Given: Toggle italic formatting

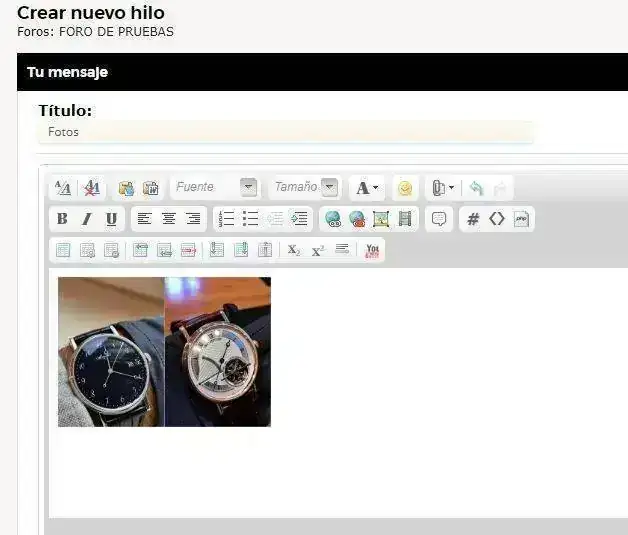Looking at the screenshot, I should [x=86, y=219].
